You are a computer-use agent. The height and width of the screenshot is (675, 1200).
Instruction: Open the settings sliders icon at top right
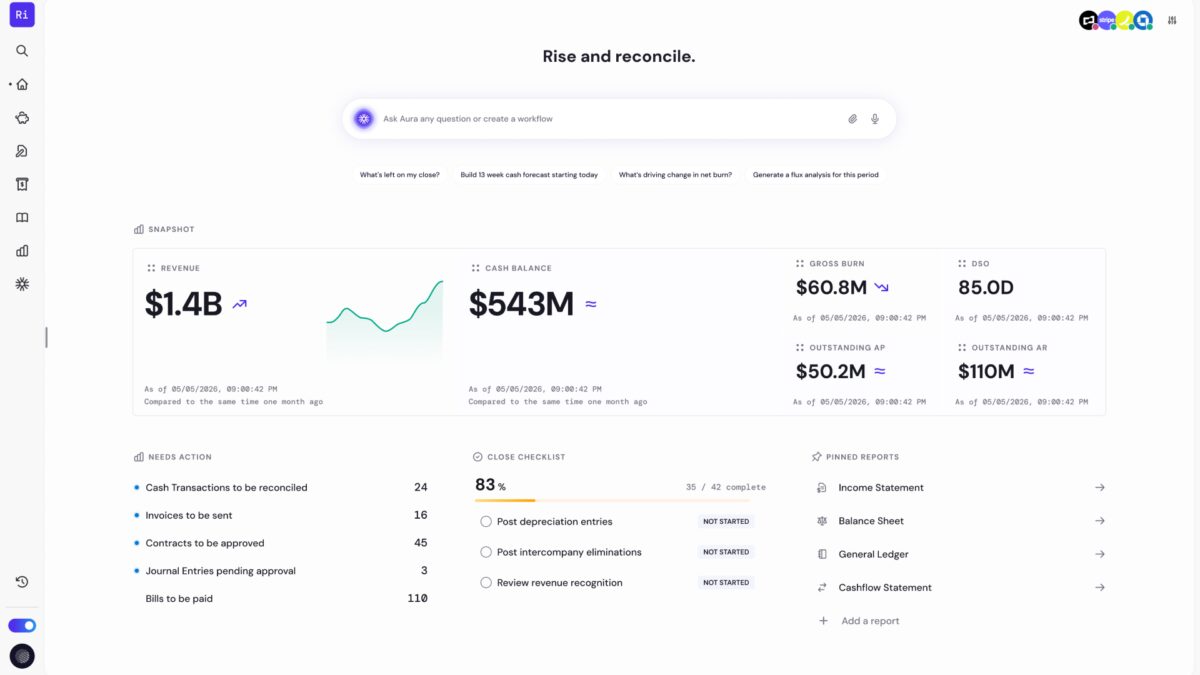click(x=1172, y=20)
